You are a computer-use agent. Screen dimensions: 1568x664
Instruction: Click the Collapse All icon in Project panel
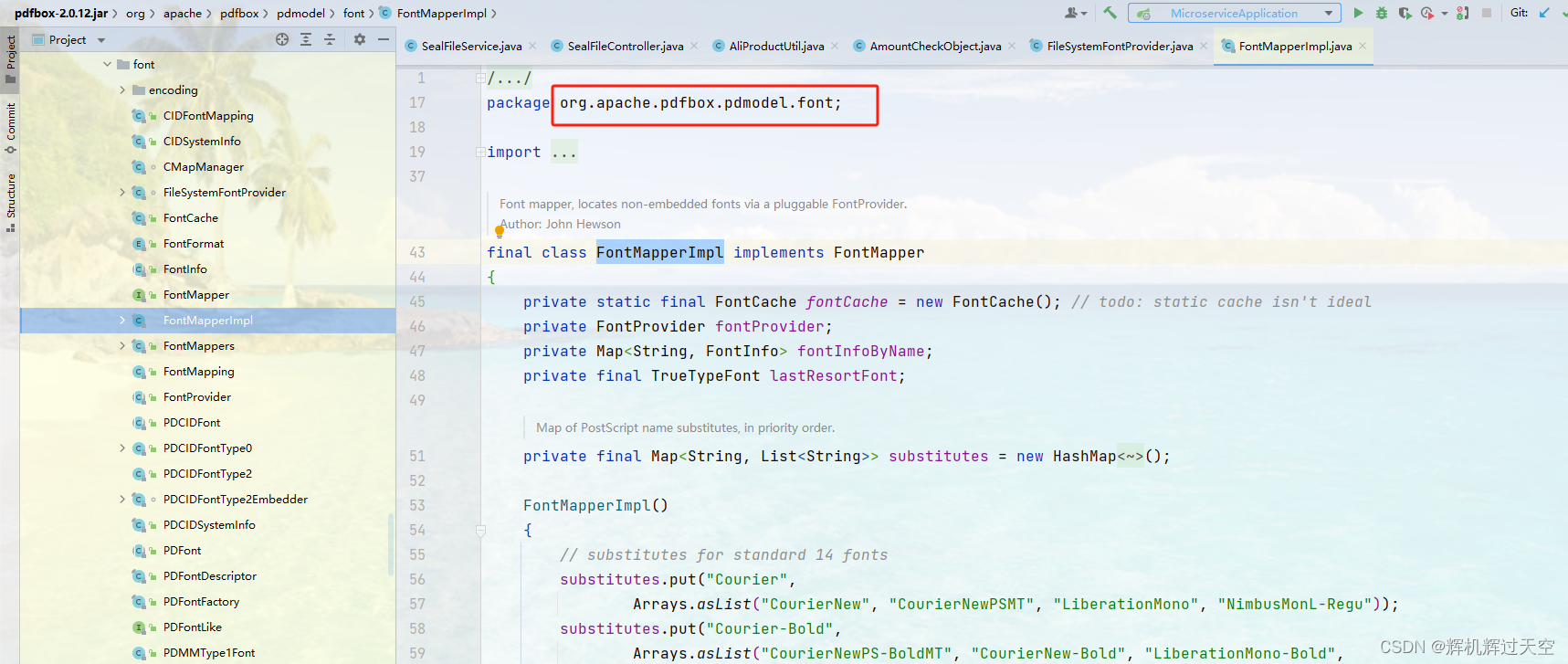tap(330, 39)
